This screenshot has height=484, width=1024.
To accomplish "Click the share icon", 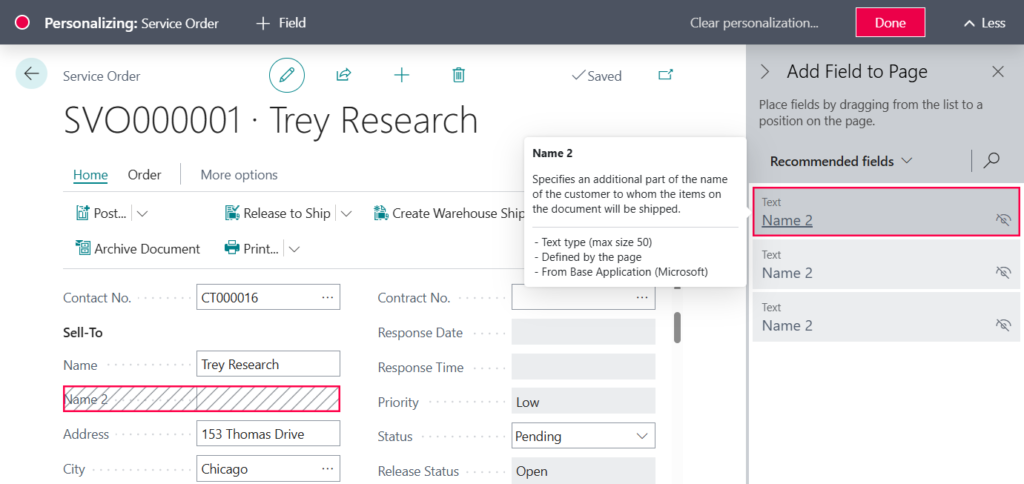I will [343, 75].
